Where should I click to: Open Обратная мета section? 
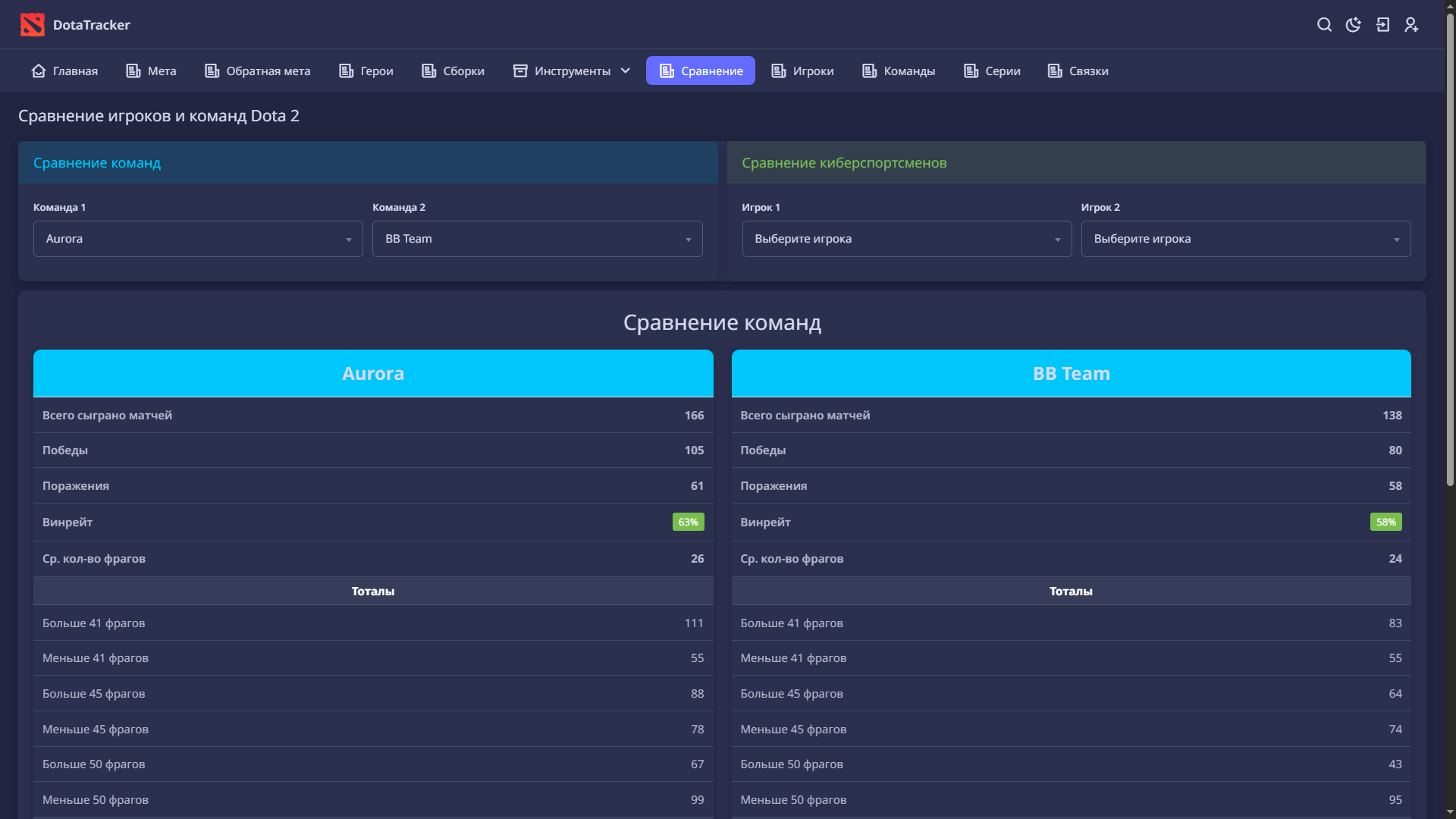coord(258,71)
